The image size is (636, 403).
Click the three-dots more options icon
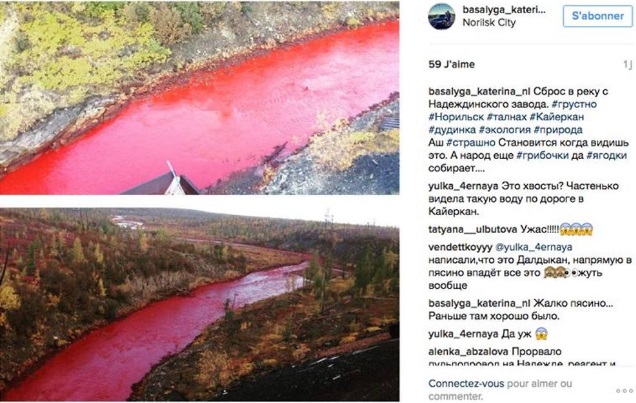click(x=624, y=391)
